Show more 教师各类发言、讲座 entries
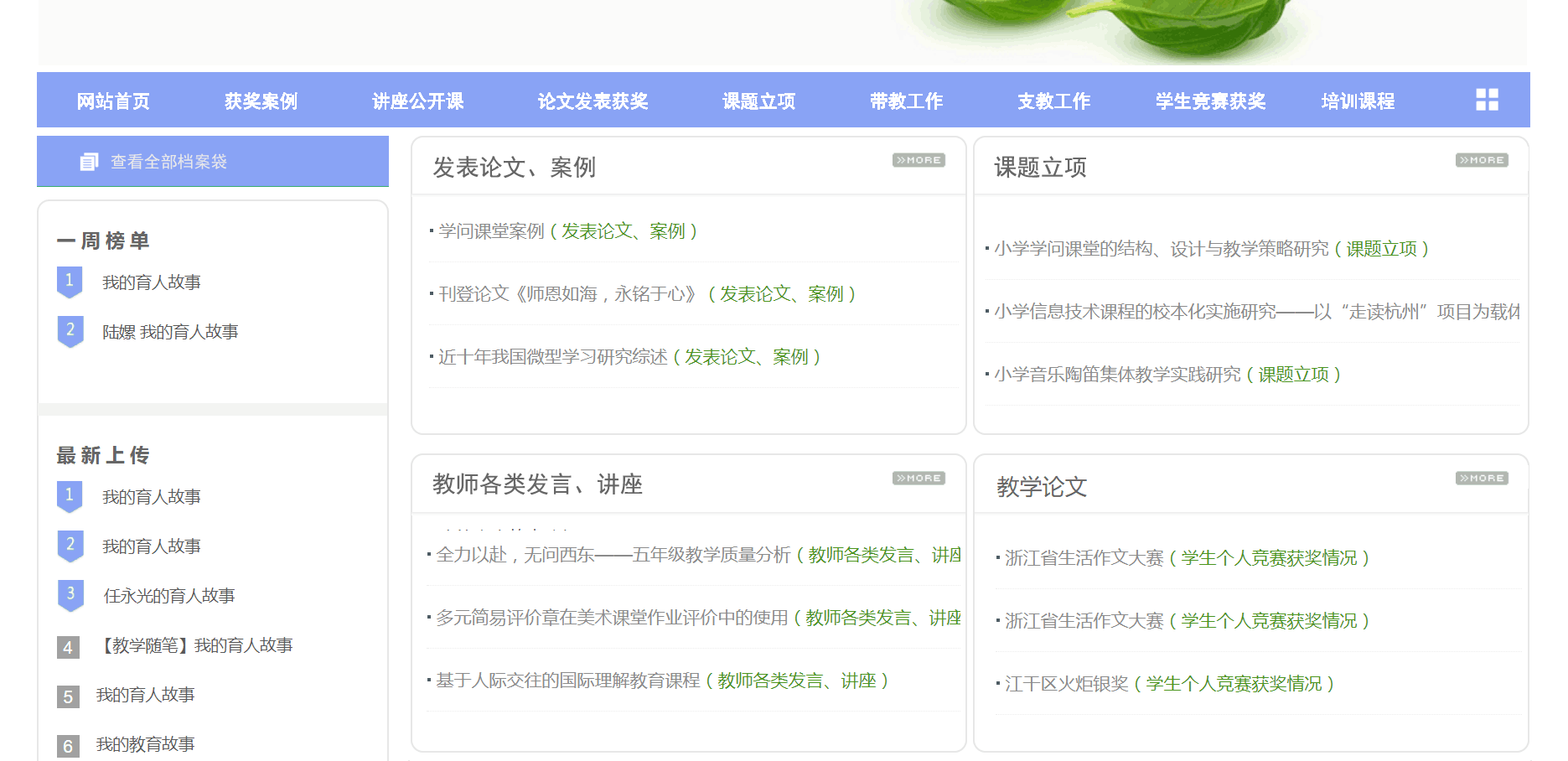The width and height of the screenshot is (1568, 761). coord(919,478)
